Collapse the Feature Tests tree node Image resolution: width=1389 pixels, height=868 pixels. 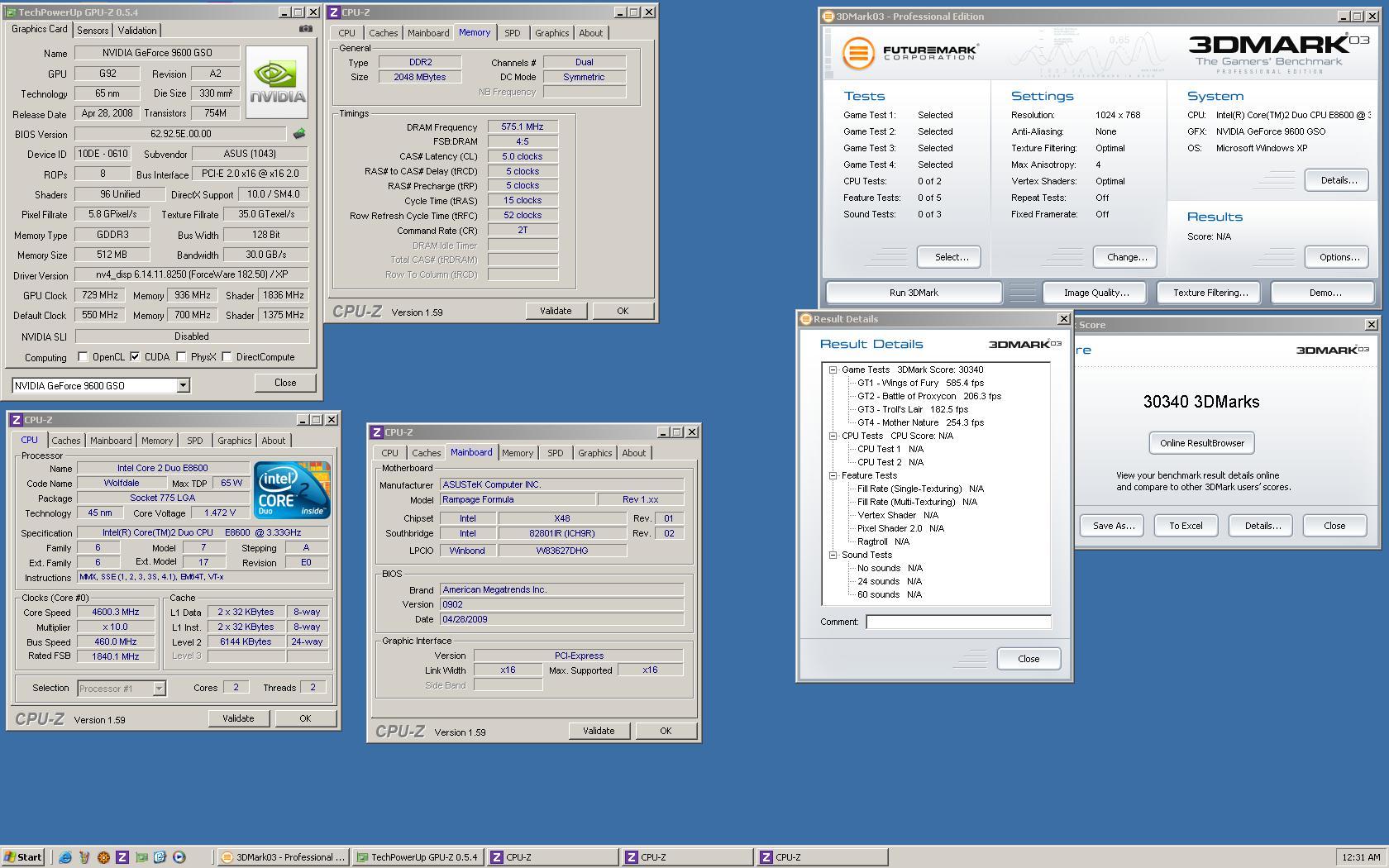coord(833,475)
